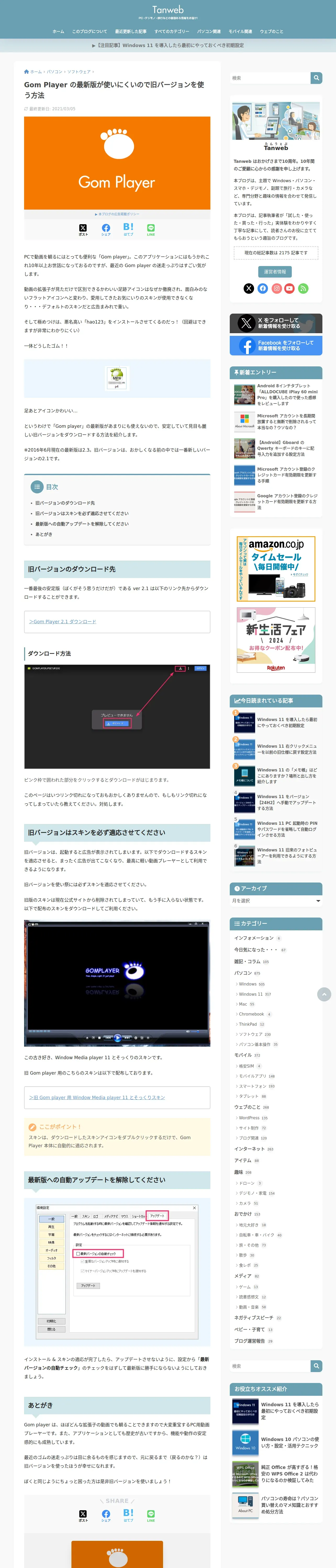Open the Chromebook category link

pyautogui.click(x=251, y=1014)
